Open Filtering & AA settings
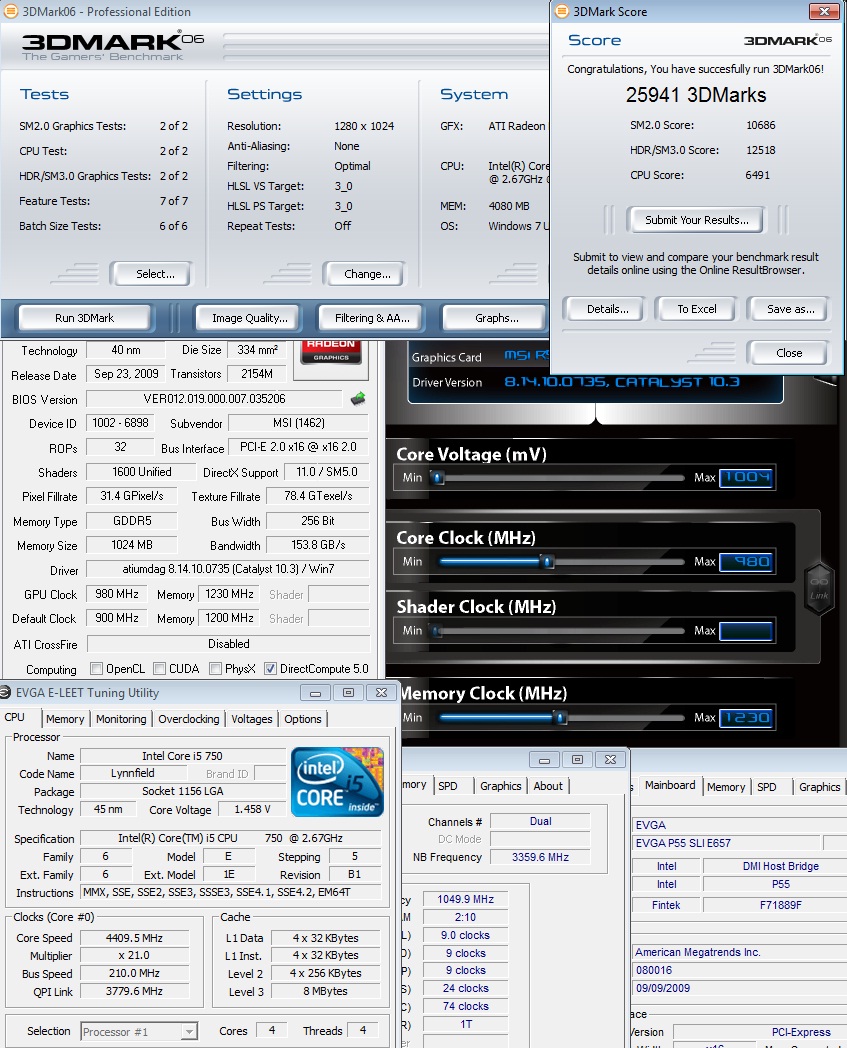The height and width of the screenshot is (1048, 847). click(372, 318)
